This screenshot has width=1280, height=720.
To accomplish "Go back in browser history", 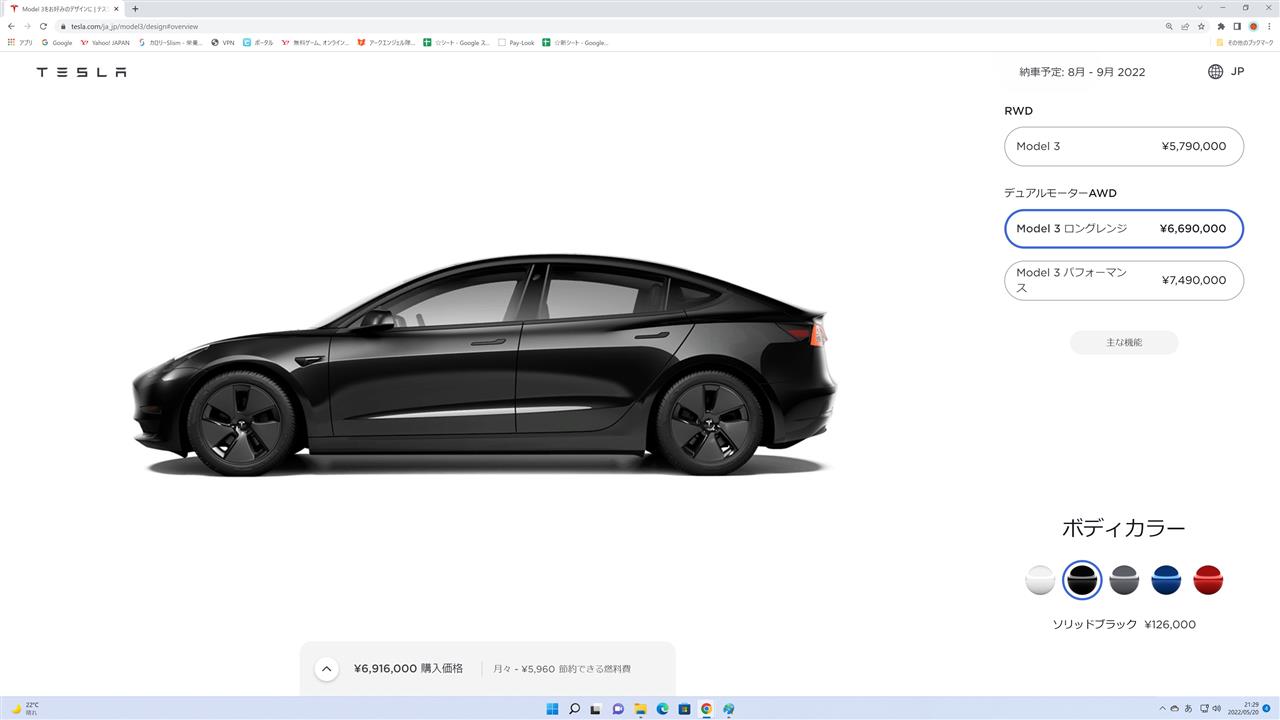I will pos(11,26).
